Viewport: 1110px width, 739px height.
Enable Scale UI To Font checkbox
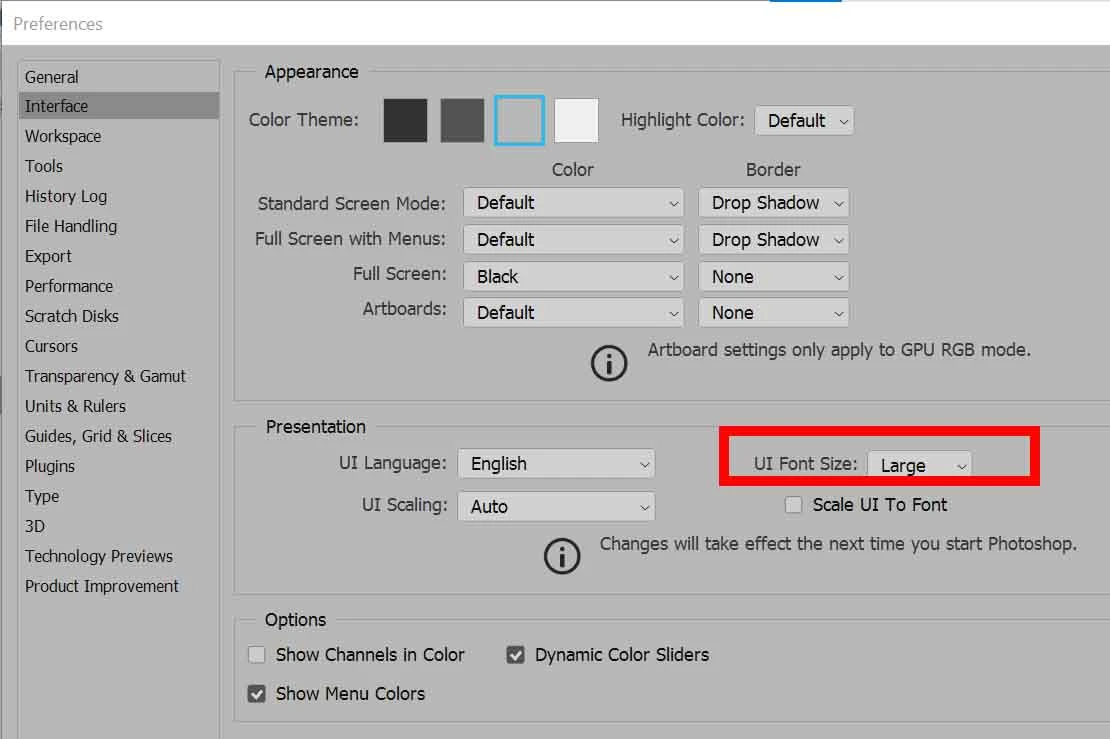click(794, 505)
